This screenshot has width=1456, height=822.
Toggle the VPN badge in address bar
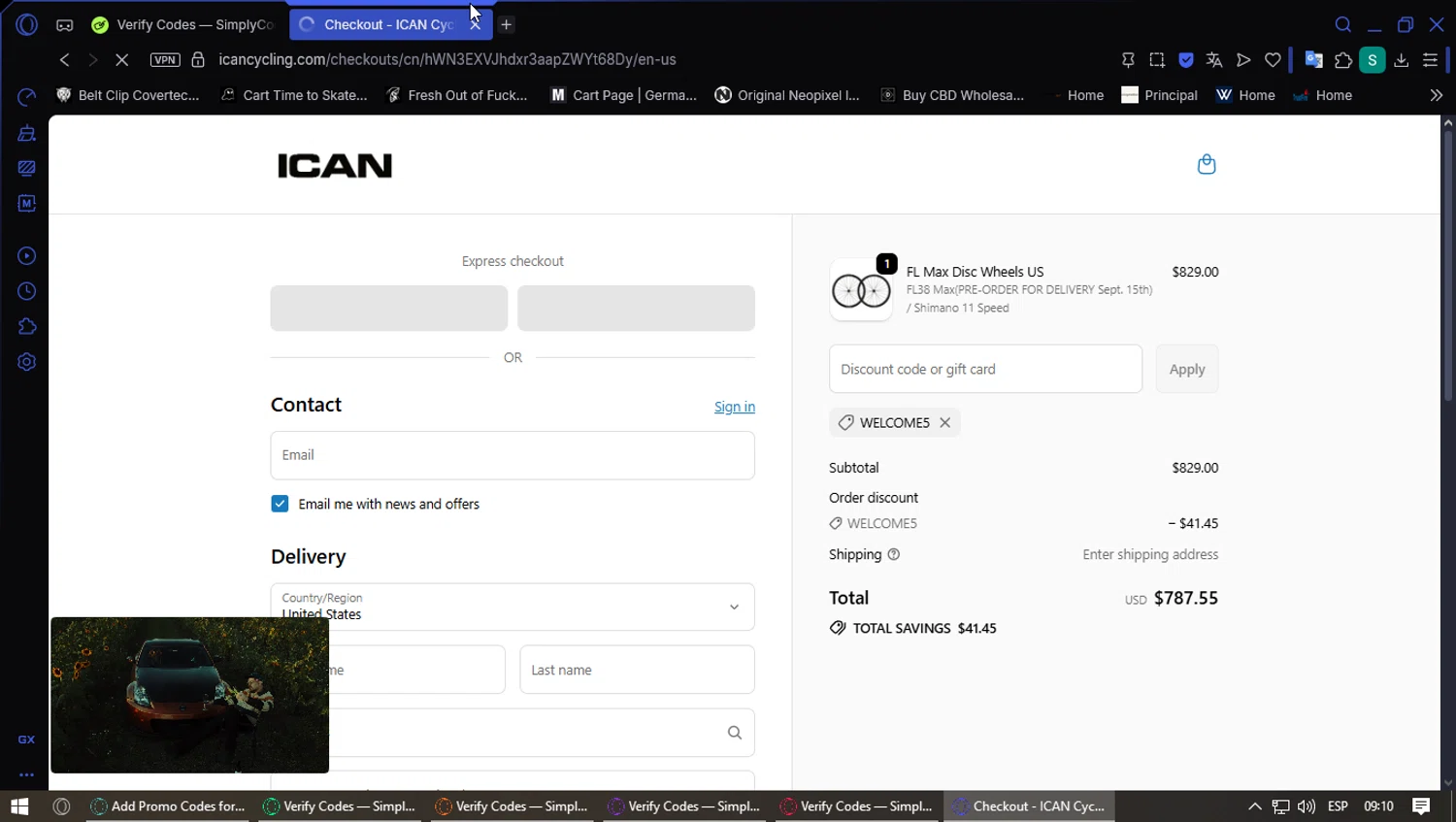click(x=165, y=60)
